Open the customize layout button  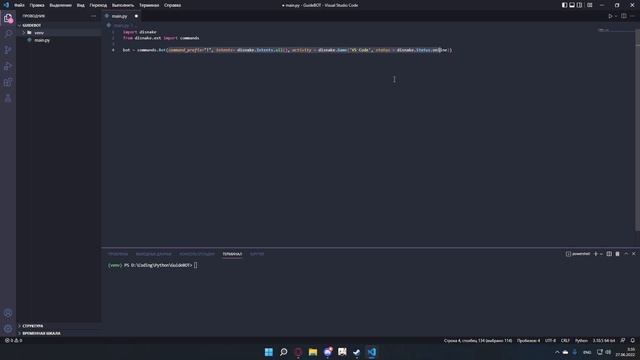click(590, 5)
